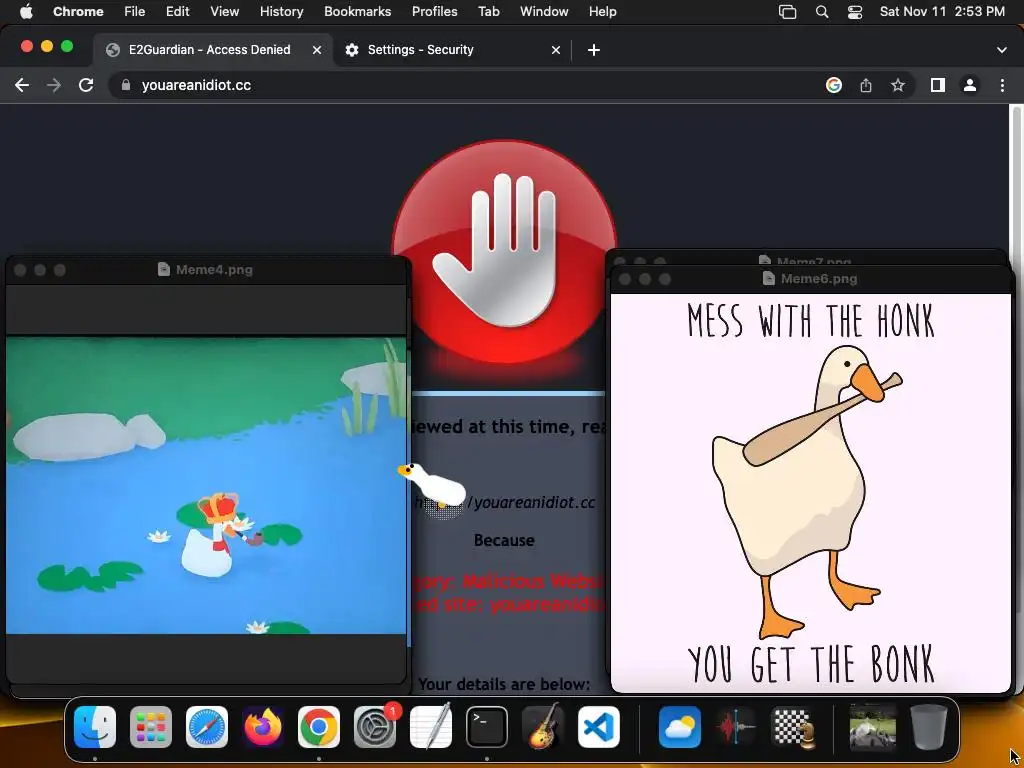This screenshot has width=1024, height=768.
Task: Open a new tab
Action: coord(594,50)
